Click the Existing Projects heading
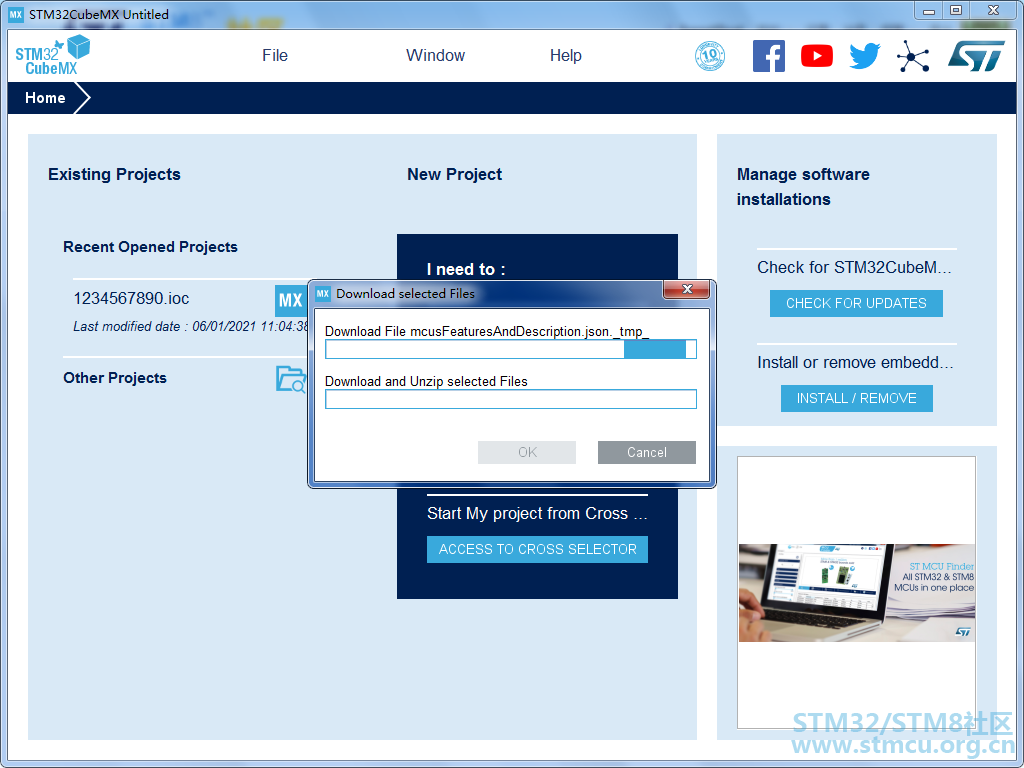This screenshot has width=1024, height=768. 114,174
